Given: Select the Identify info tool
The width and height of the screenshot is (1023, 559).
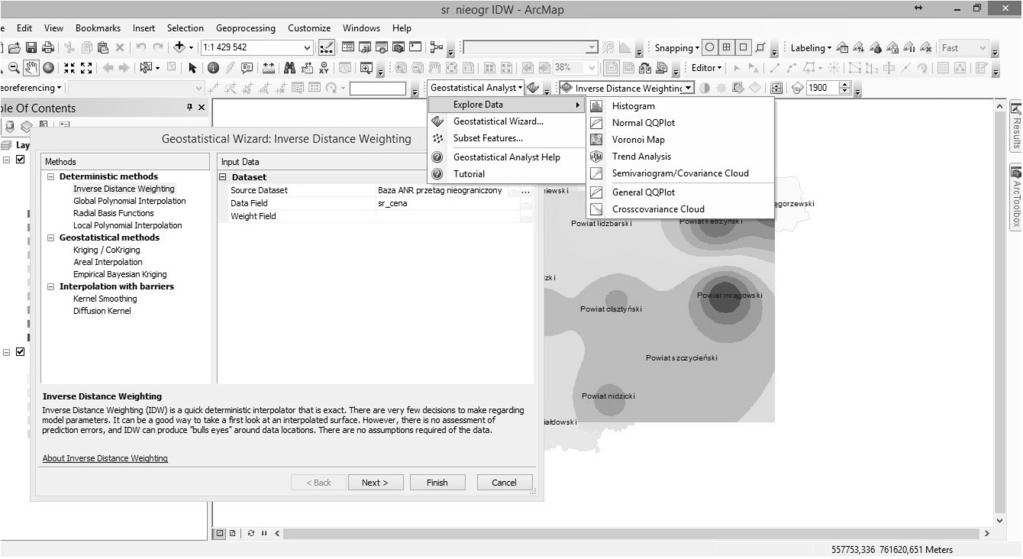Looking at the screenshot, I should (213, 68).
